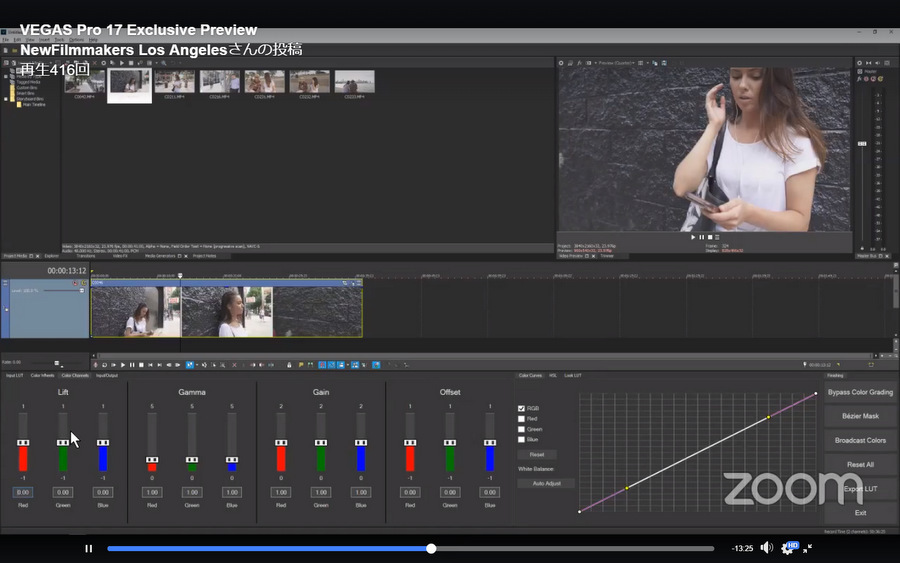Enable the Green curve checkbox
The width and height of the screenshot is (900, 563).
[521, 429]
